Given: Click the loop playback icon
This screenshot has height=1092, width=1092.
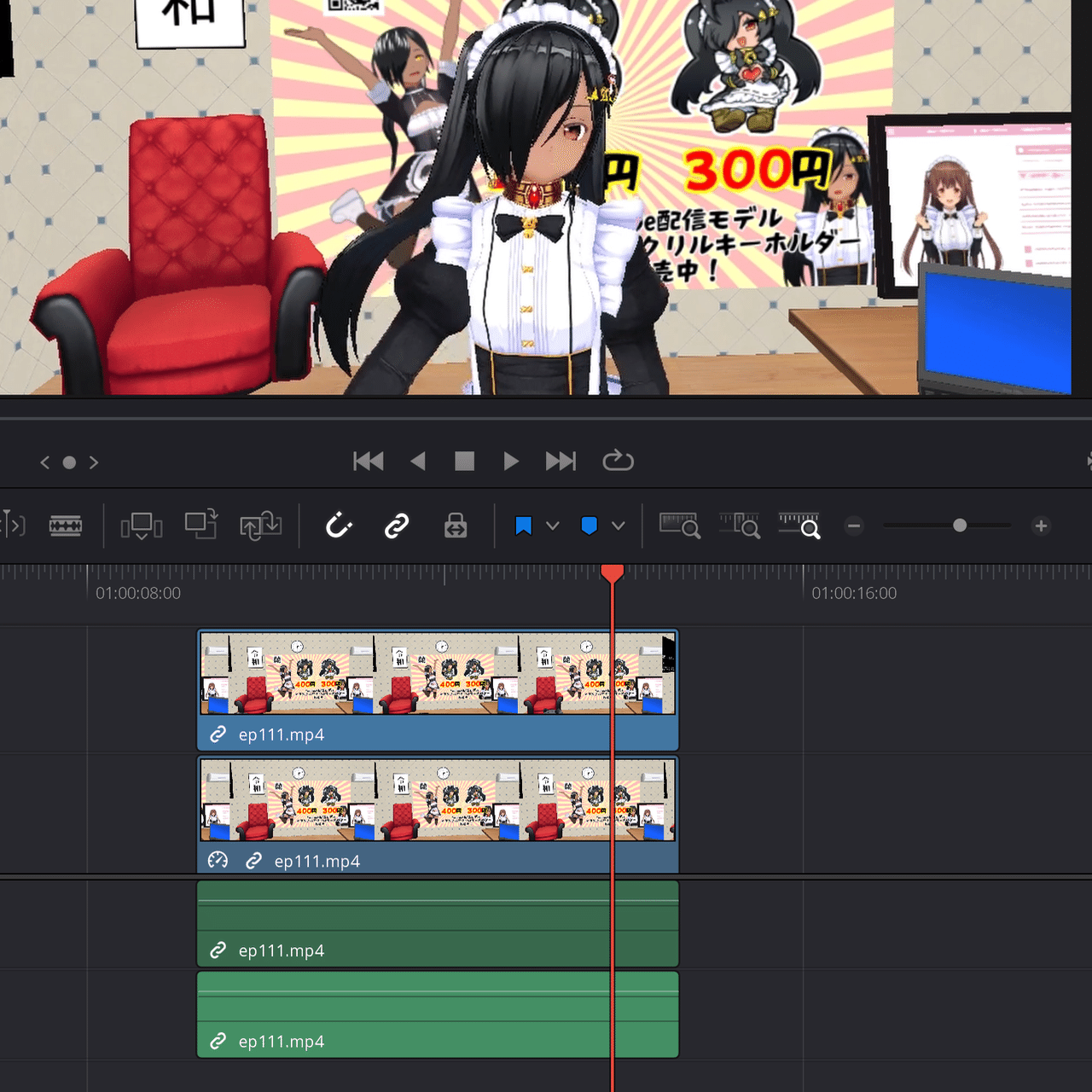Looking at the screenshot, I should tap(619, 462).
